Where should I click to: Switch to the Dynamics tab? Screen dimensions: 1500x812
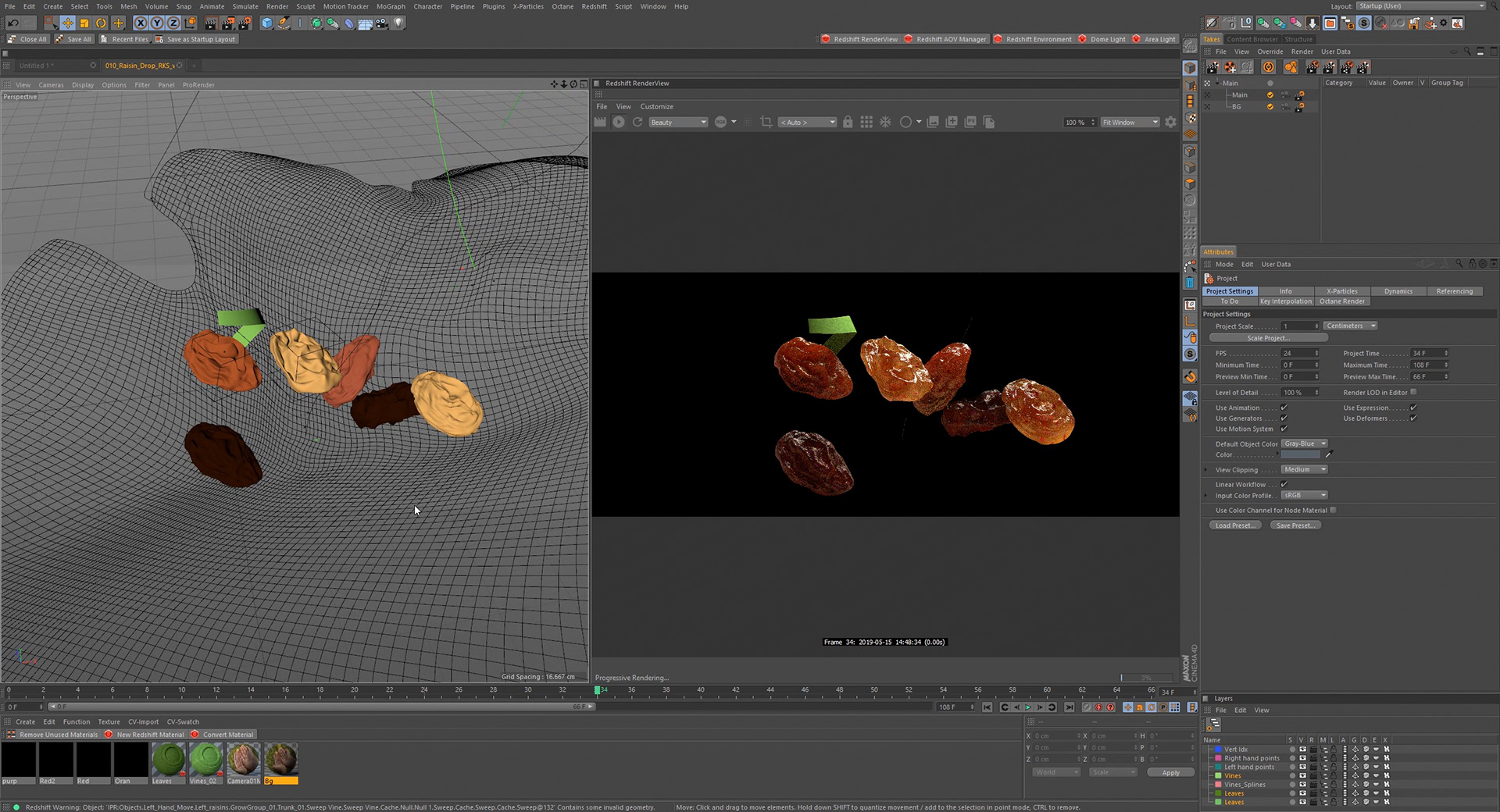(x=1398, y=291)
